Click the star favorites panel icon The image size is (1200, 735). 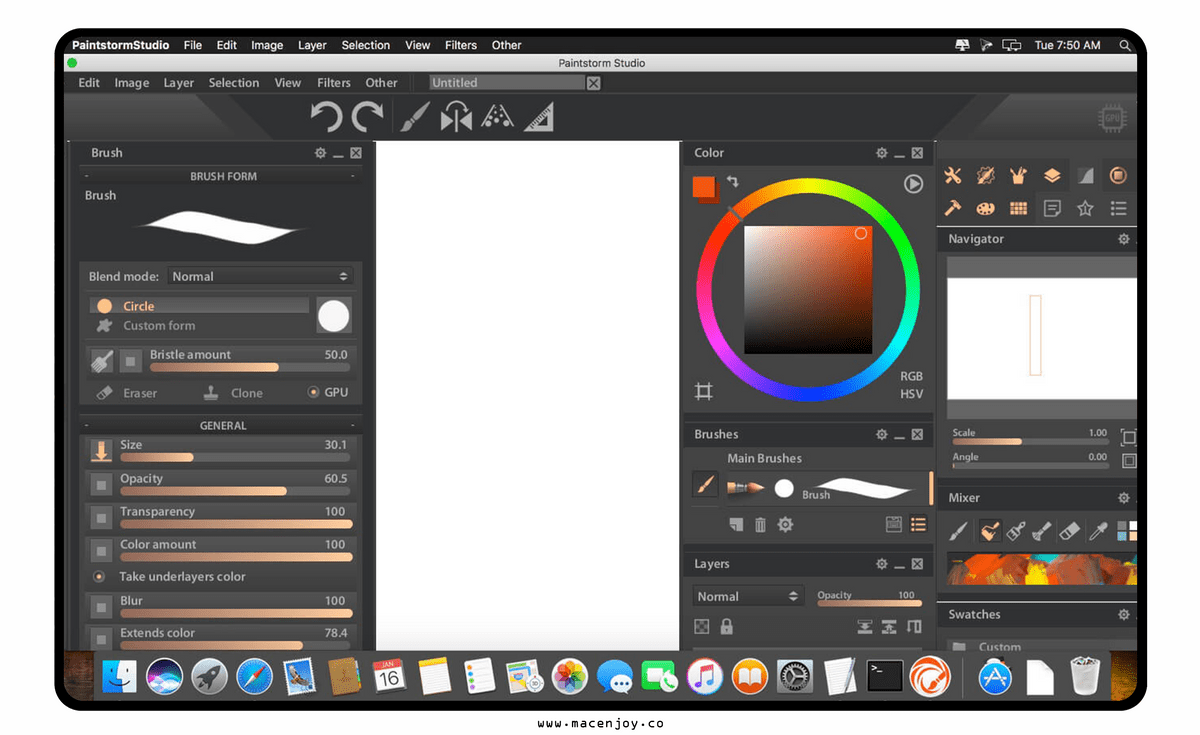[1085, 208]
